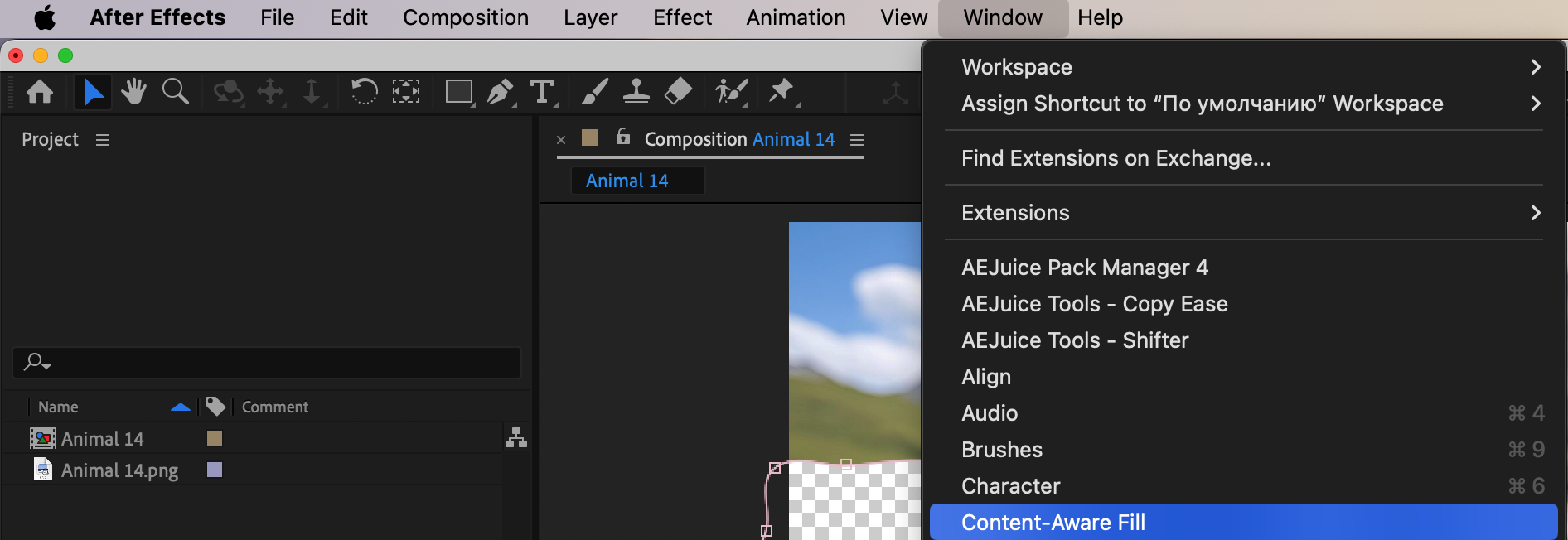Select the Rotation tool

[x=364, y=91]
